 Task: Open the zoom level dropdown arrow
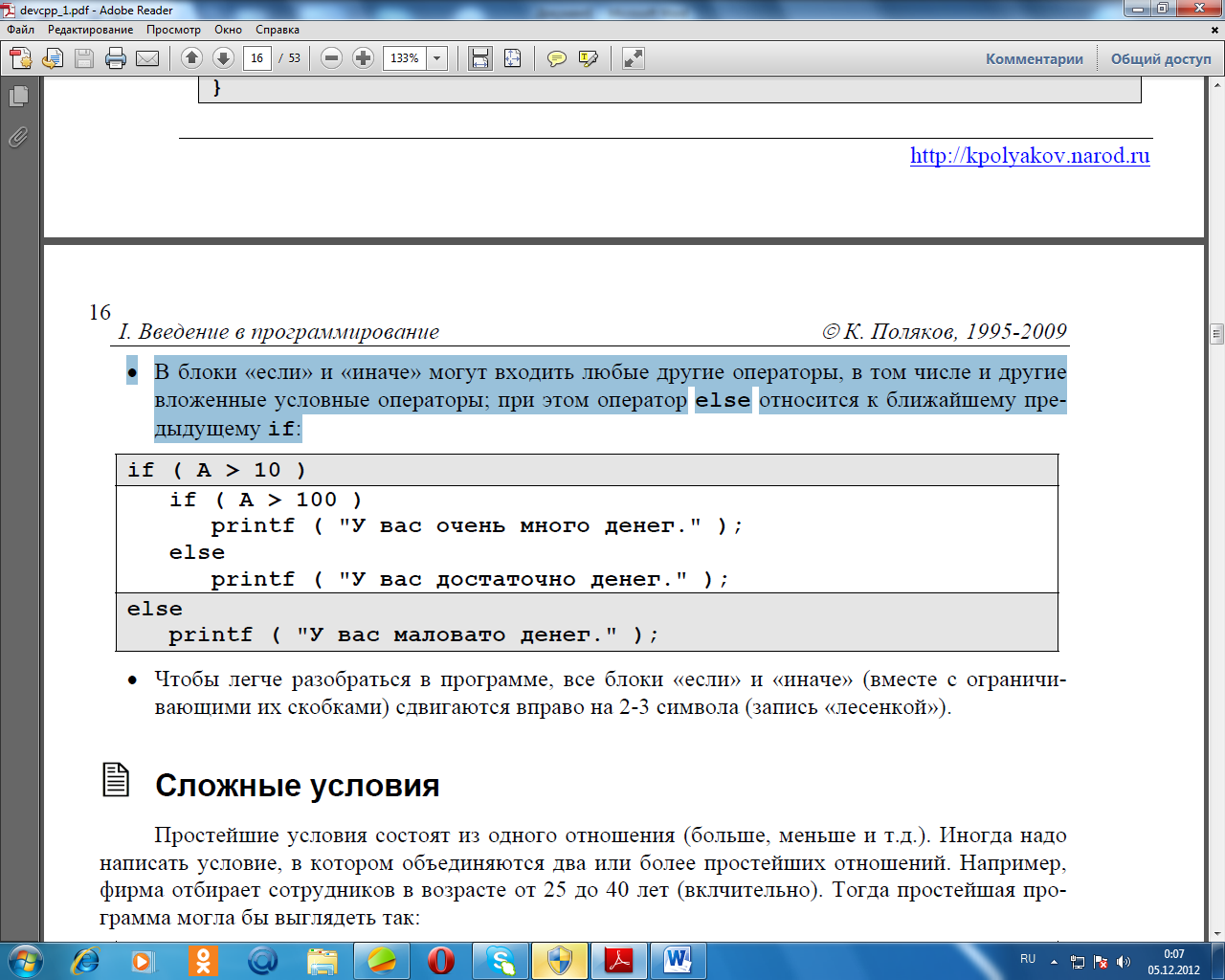[437, 58]
